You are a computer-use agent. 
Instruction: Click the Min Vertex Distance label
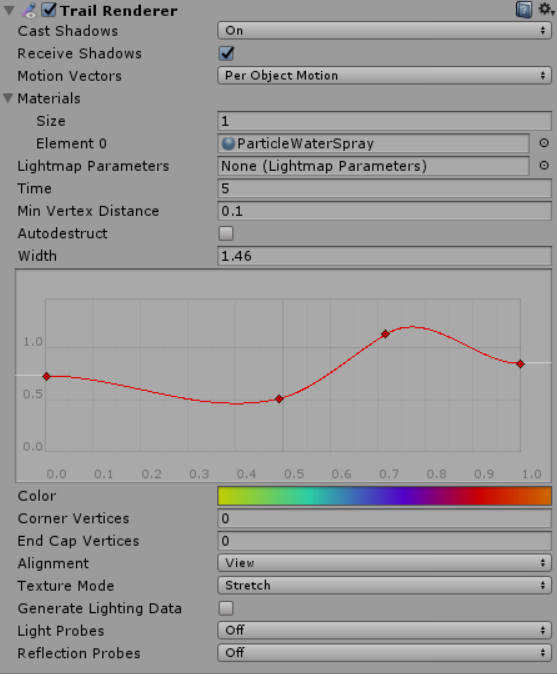88,211
